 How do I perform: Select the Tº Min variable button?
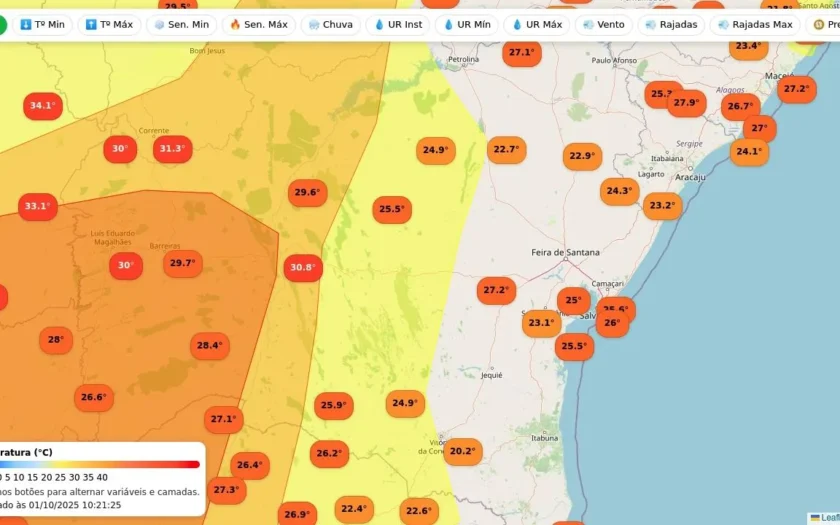(x=41, y=25)
